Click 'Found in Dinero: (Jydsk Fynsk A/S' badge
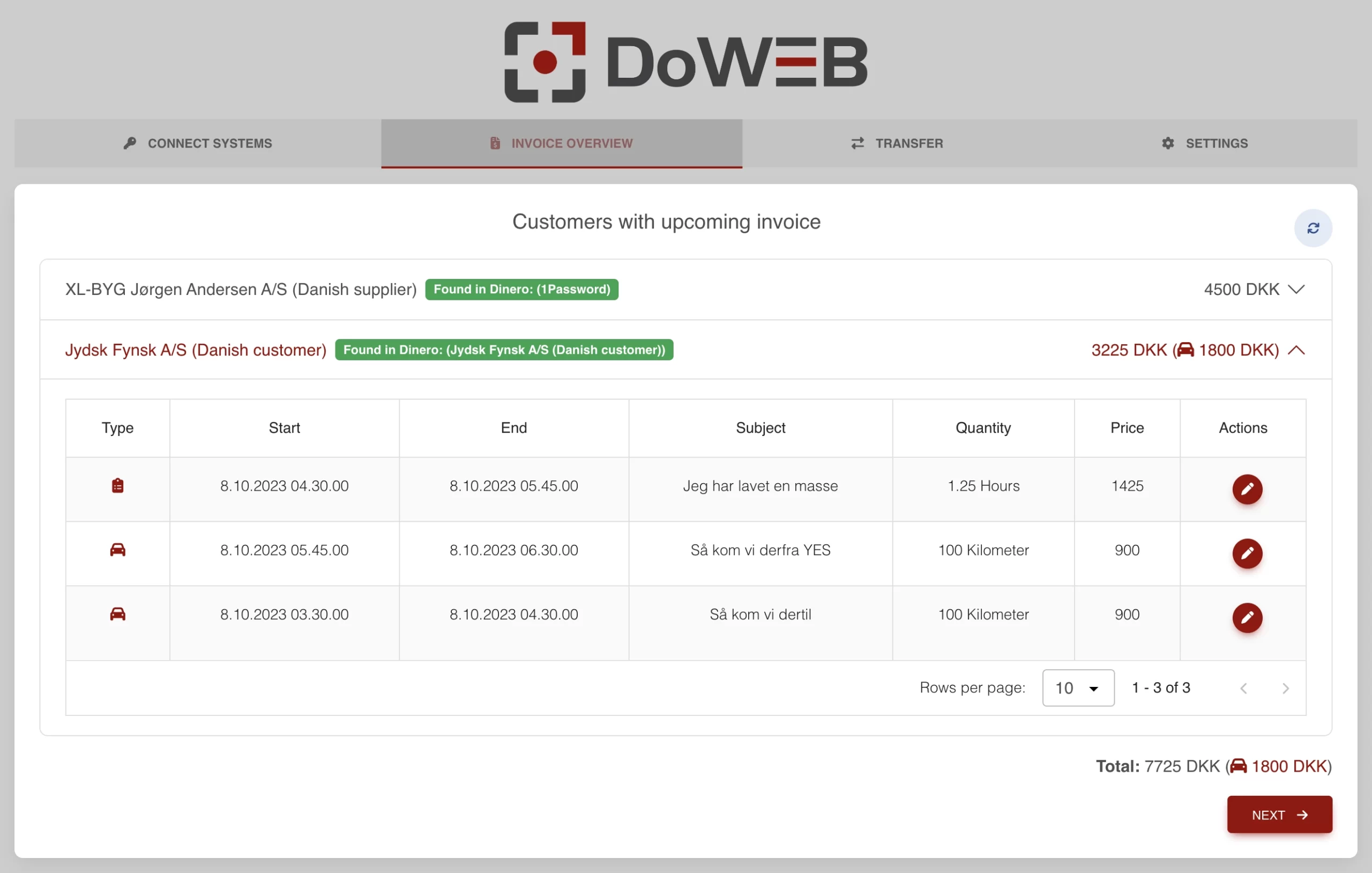This screenshot has height=873, width=1372. click(x=504, y=350)
